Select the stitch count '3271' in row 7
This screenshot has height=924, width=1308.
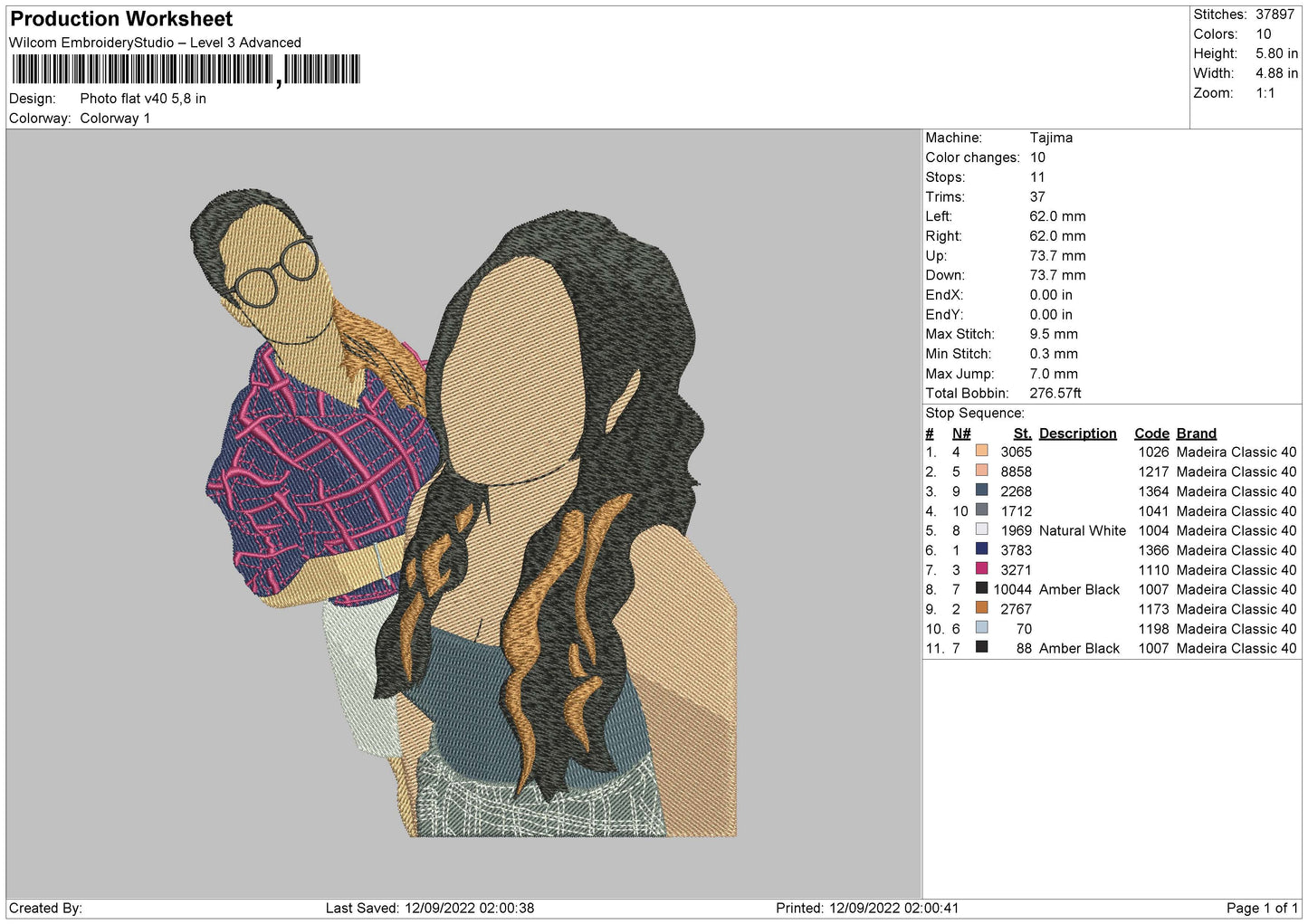click(x=1016, y=569)
